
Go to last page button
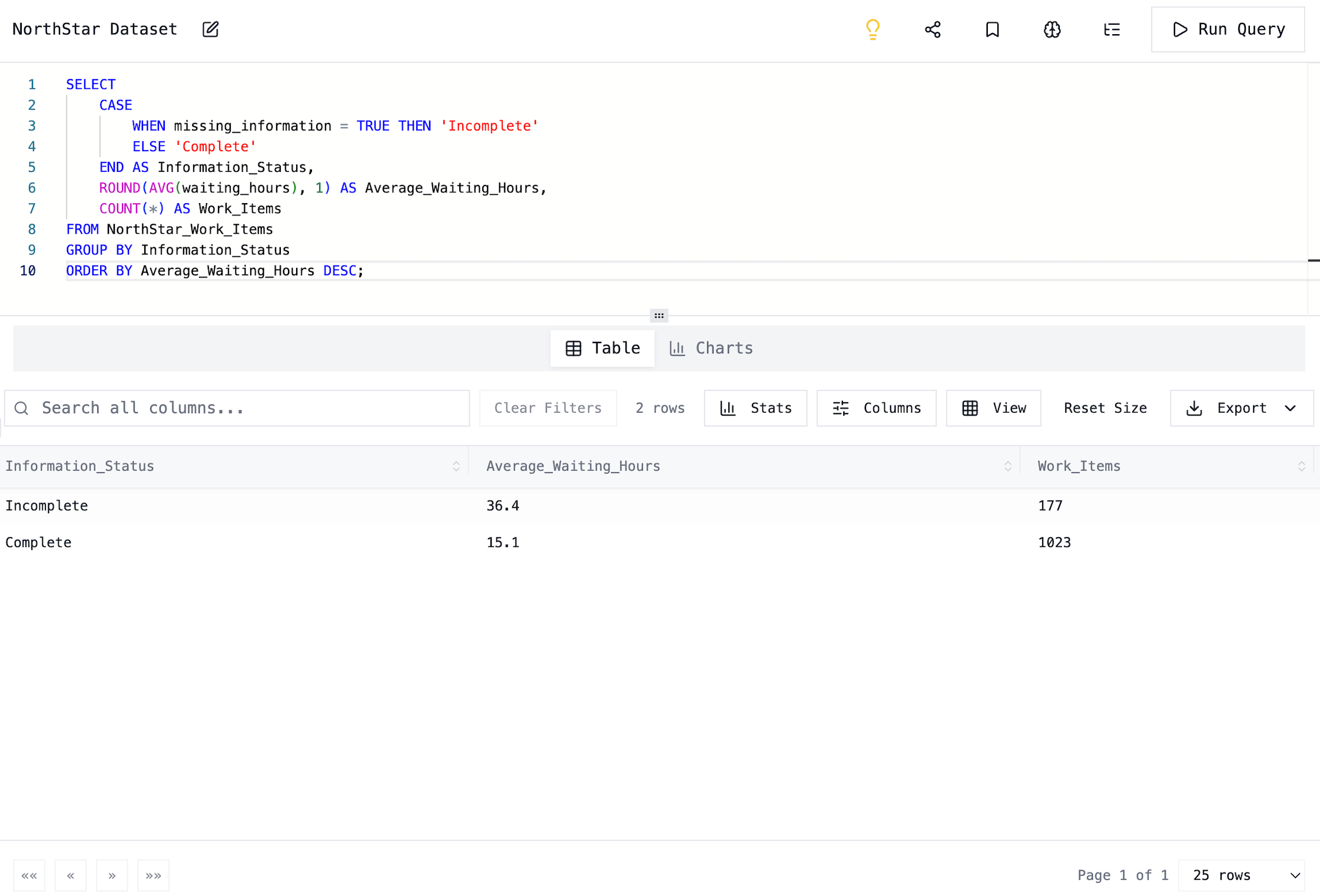pyautogui.click(x=153, y=875)
